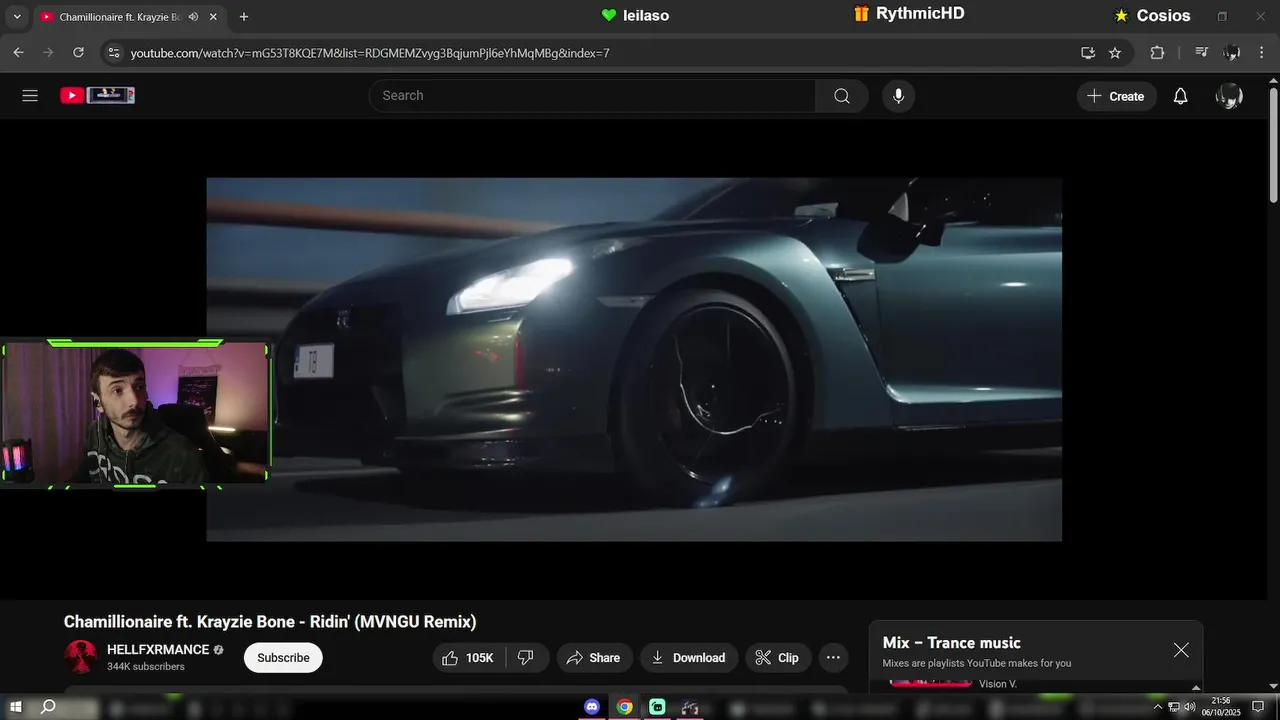This screenshot has height=720, width=1280.
Task: Open the Chrome three-dot menu
Action: click(1260, 52)
